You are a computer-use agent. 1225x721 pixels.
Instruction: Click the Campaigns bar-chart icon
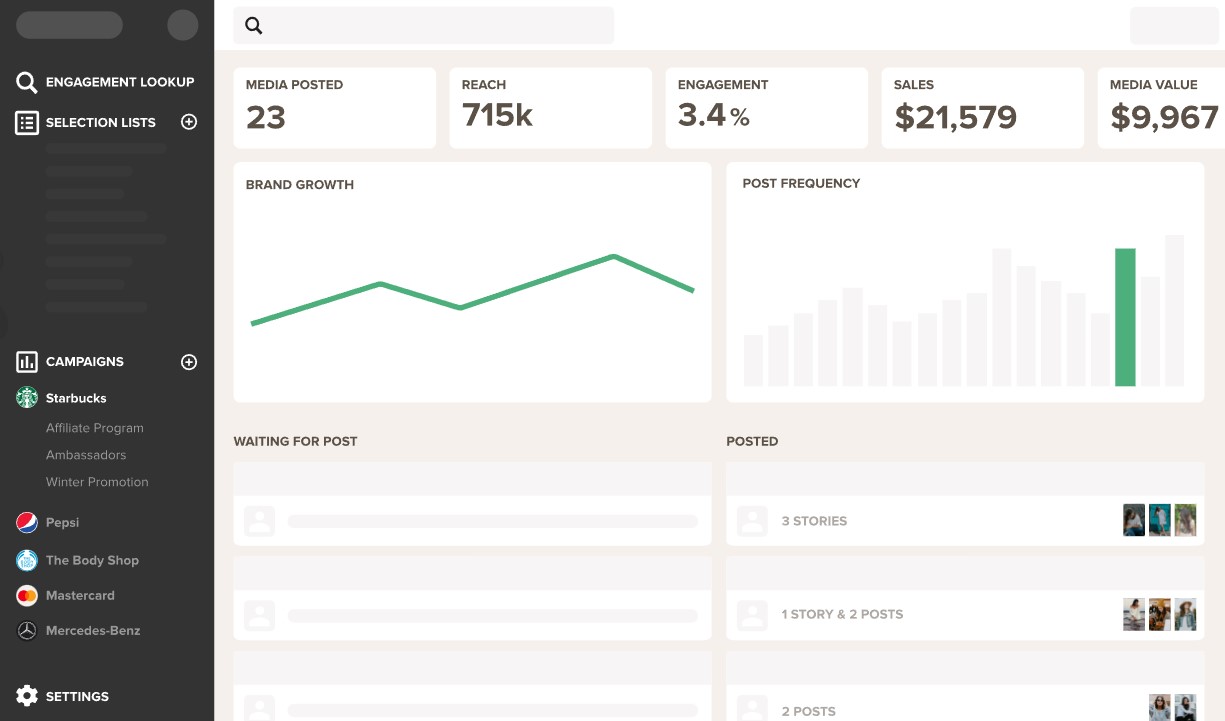(25, 362)
